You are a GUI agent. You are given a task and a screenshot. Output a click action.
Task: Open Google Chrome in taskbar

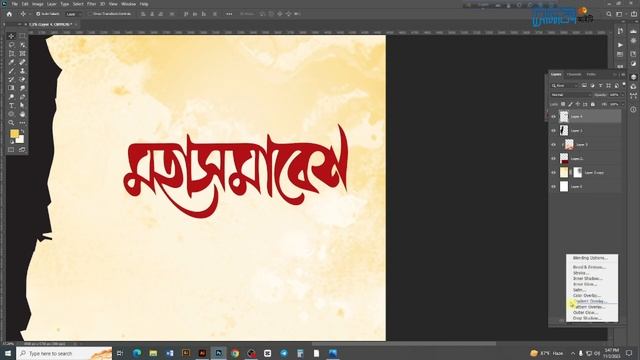[235, 353]
